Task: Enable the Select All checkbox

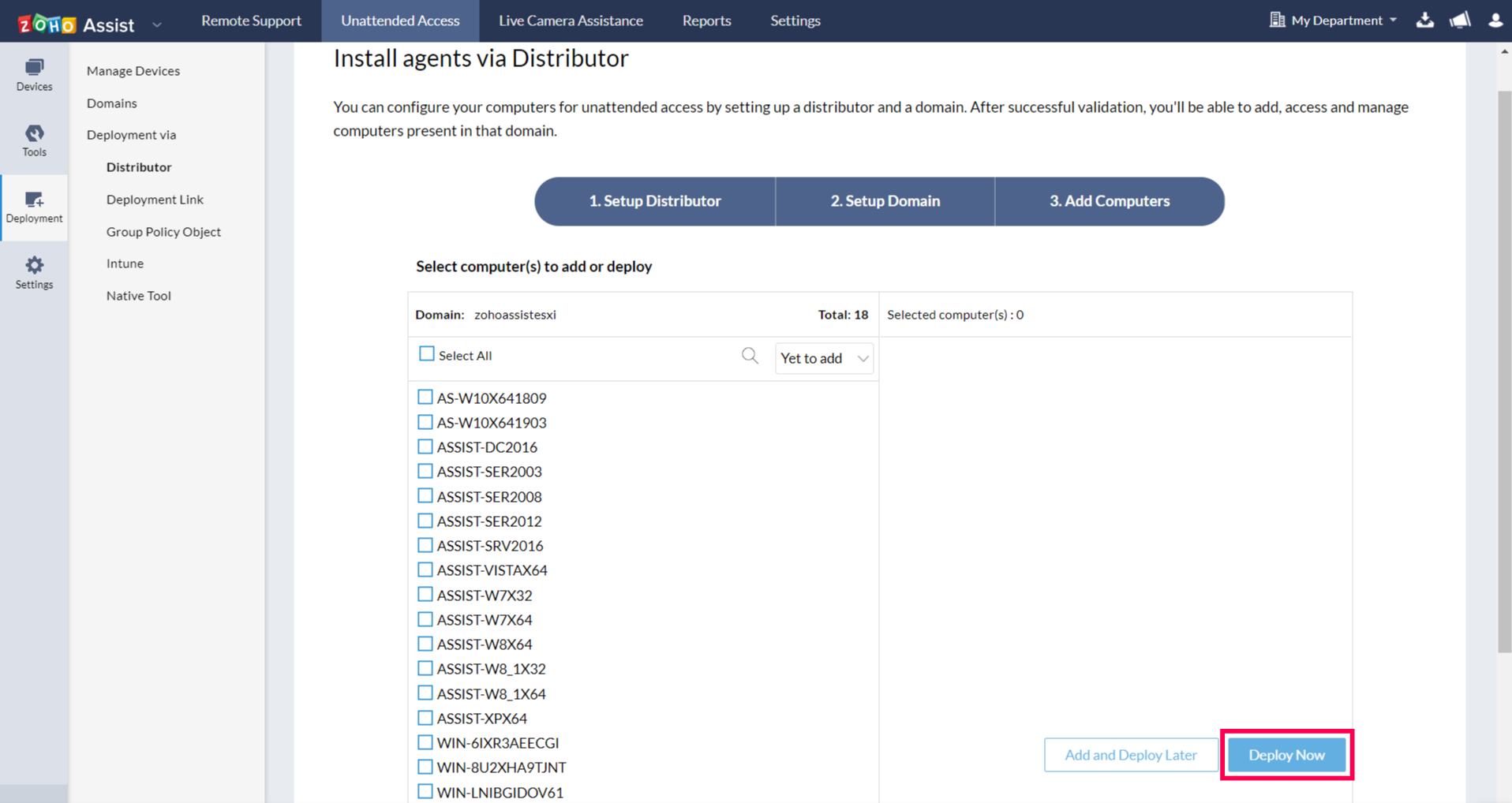Action: 426,353
